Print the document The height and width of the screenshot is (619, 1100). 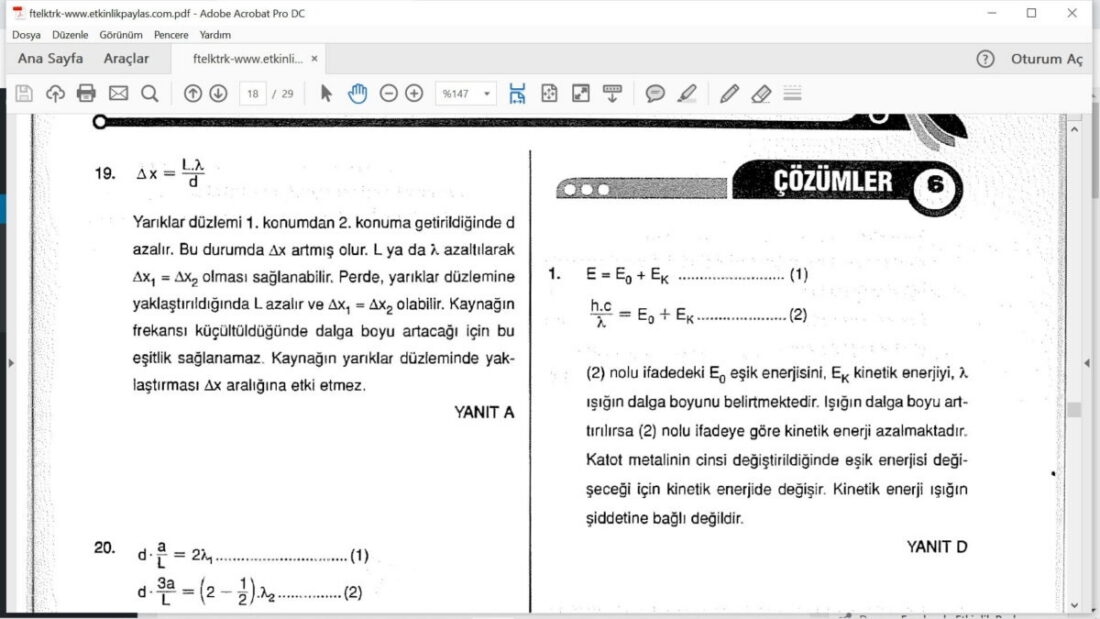click(86, 93)
